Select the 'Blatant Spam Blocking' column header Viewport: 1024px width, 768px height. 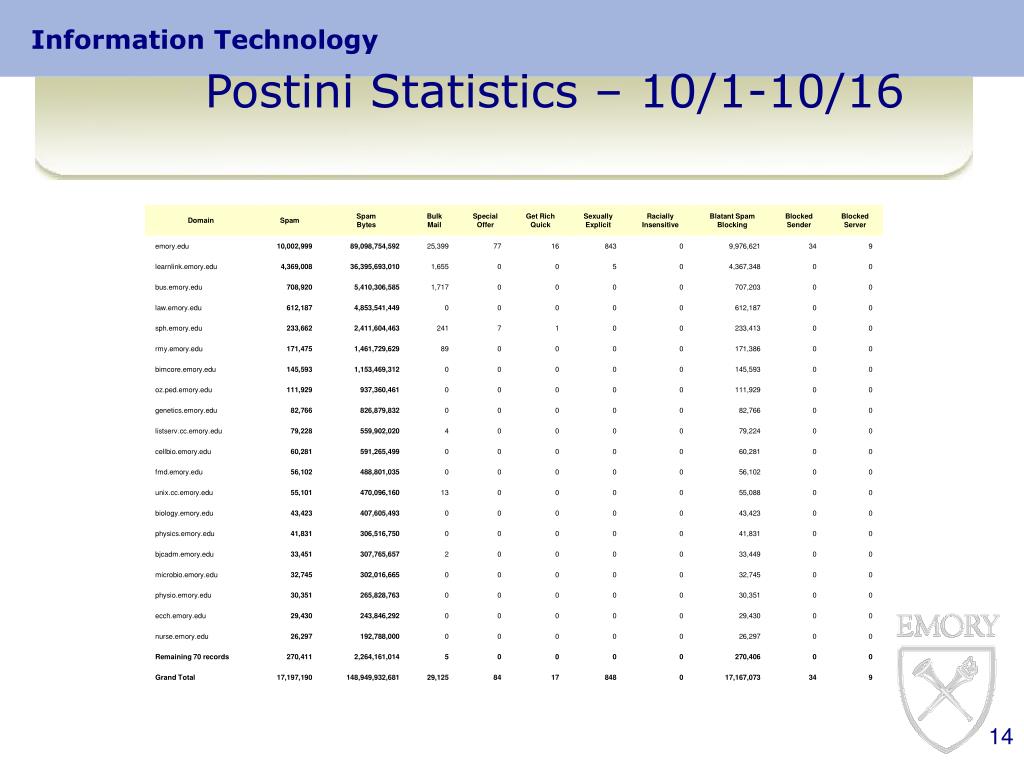pos(732,221)
